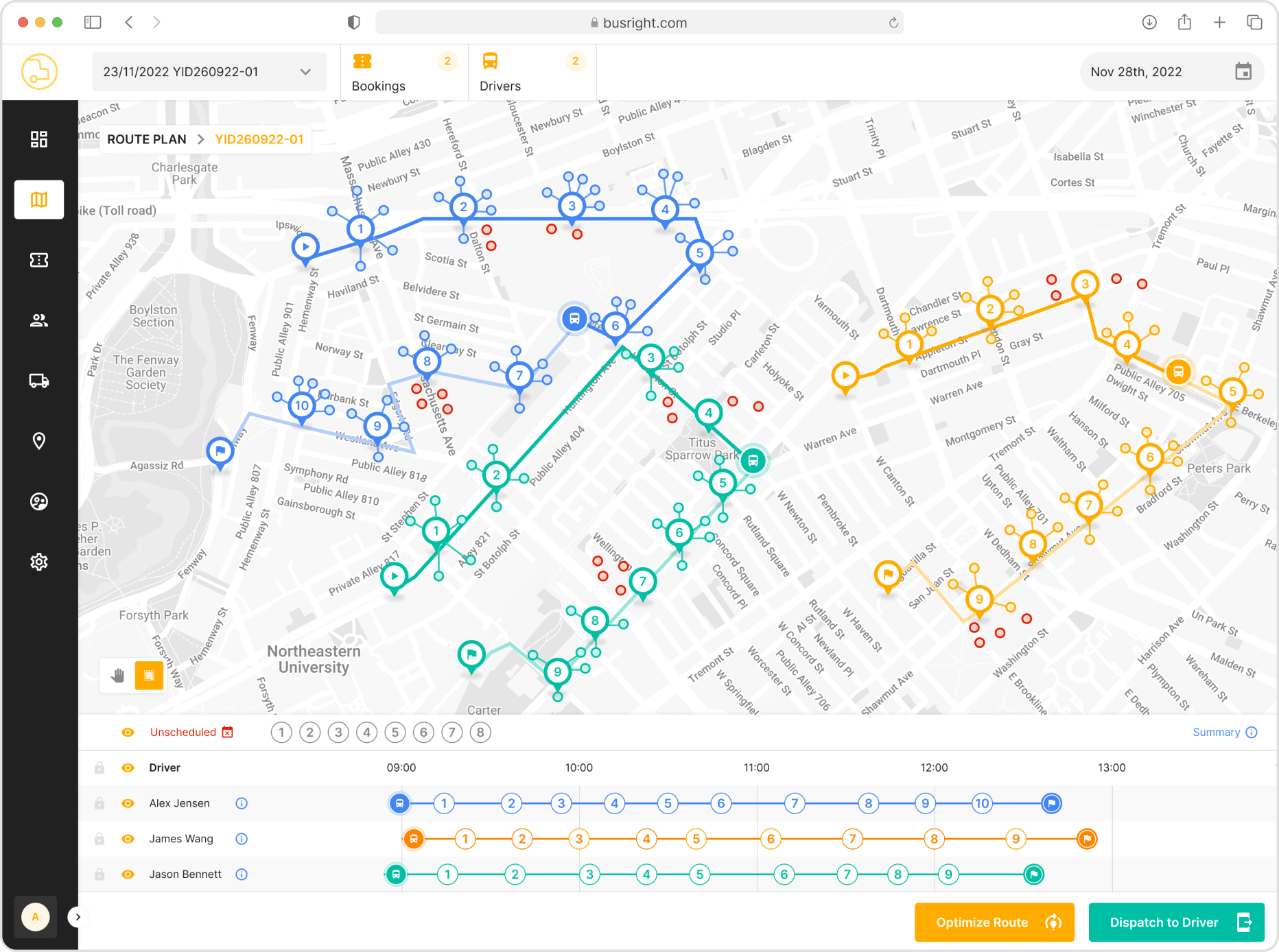Select the map view icon in sidebar
Viewport: 1279px width, 952px height.
tap(39, 200)
